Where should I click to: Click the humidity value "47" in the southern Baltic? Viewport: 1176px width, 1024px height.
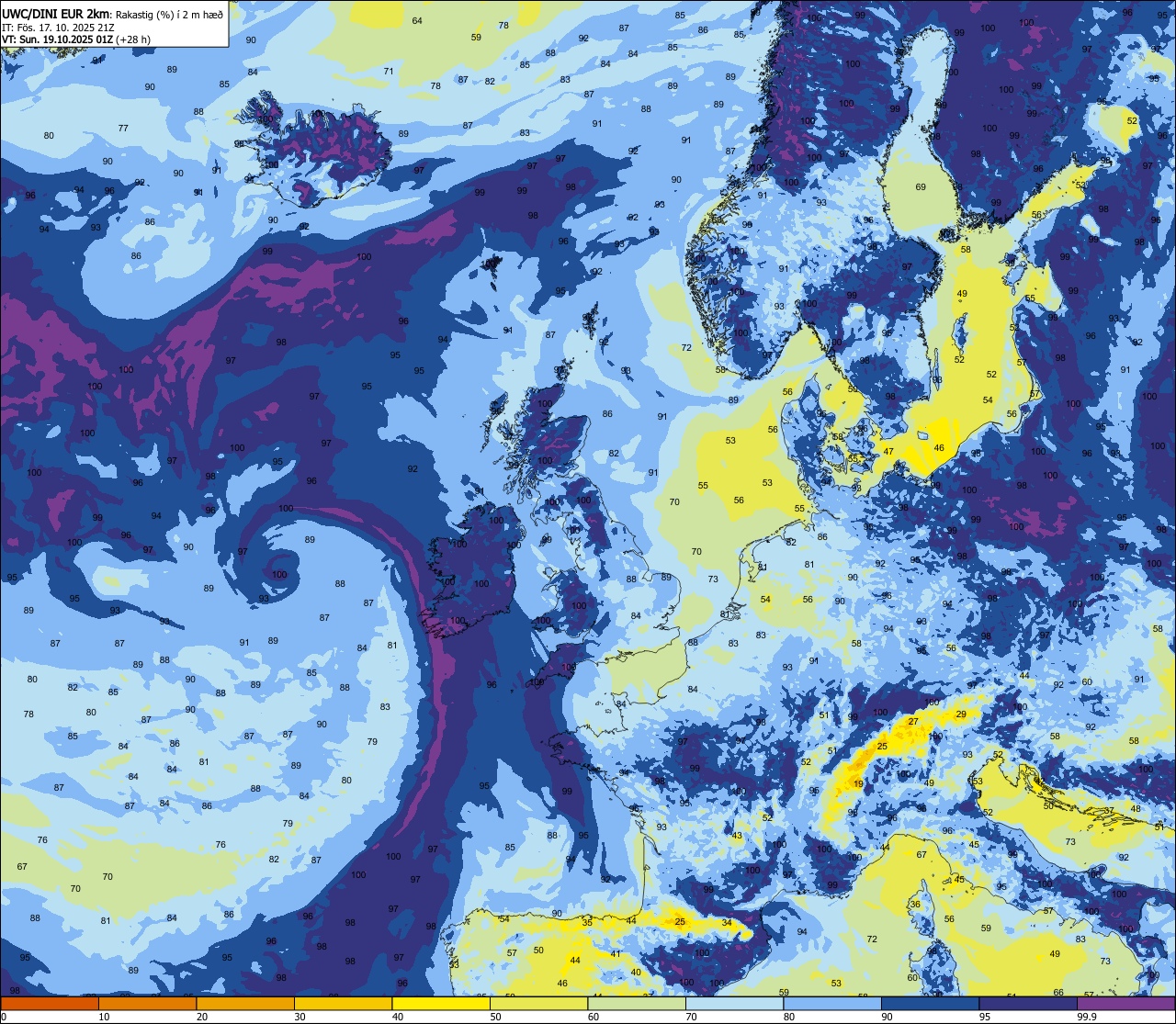pyautogui.click(x=888, y=452)
